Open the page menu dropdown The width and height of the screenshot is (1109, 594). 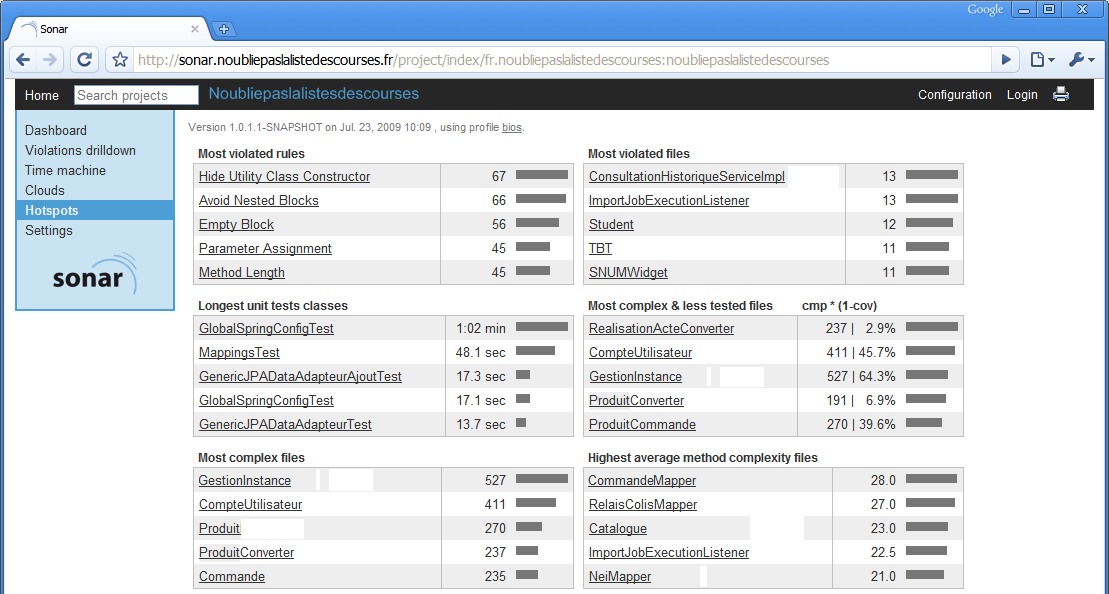(x=1042, y=60)
